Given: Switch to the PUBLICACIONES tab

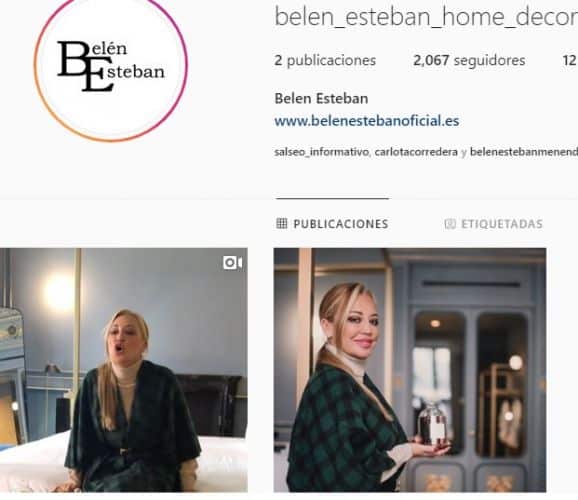Looking at the screenshot, I should pos(332,224).
